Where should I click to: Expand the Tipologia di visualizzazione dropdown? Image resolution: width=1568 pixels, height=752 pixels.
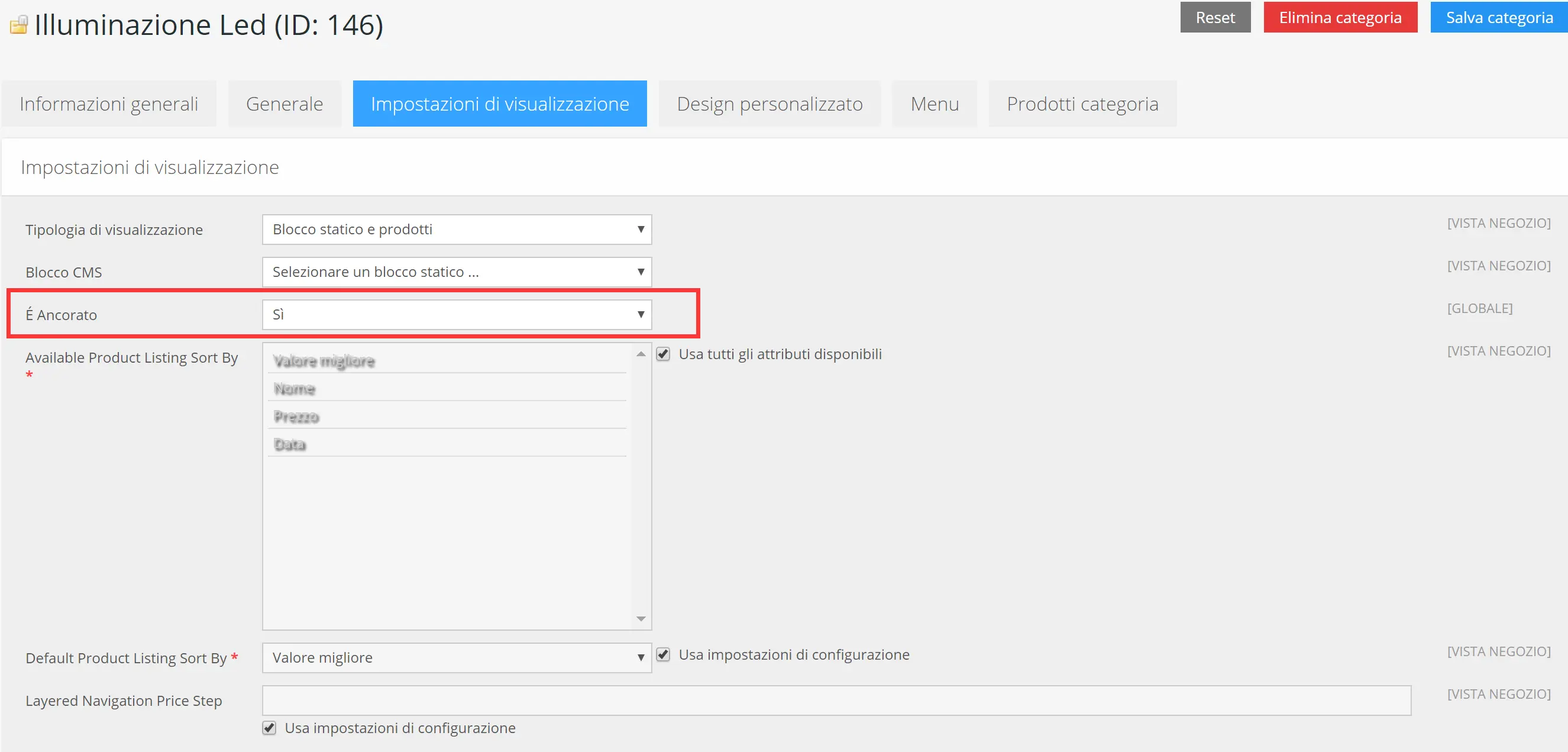tap(457, 230)
